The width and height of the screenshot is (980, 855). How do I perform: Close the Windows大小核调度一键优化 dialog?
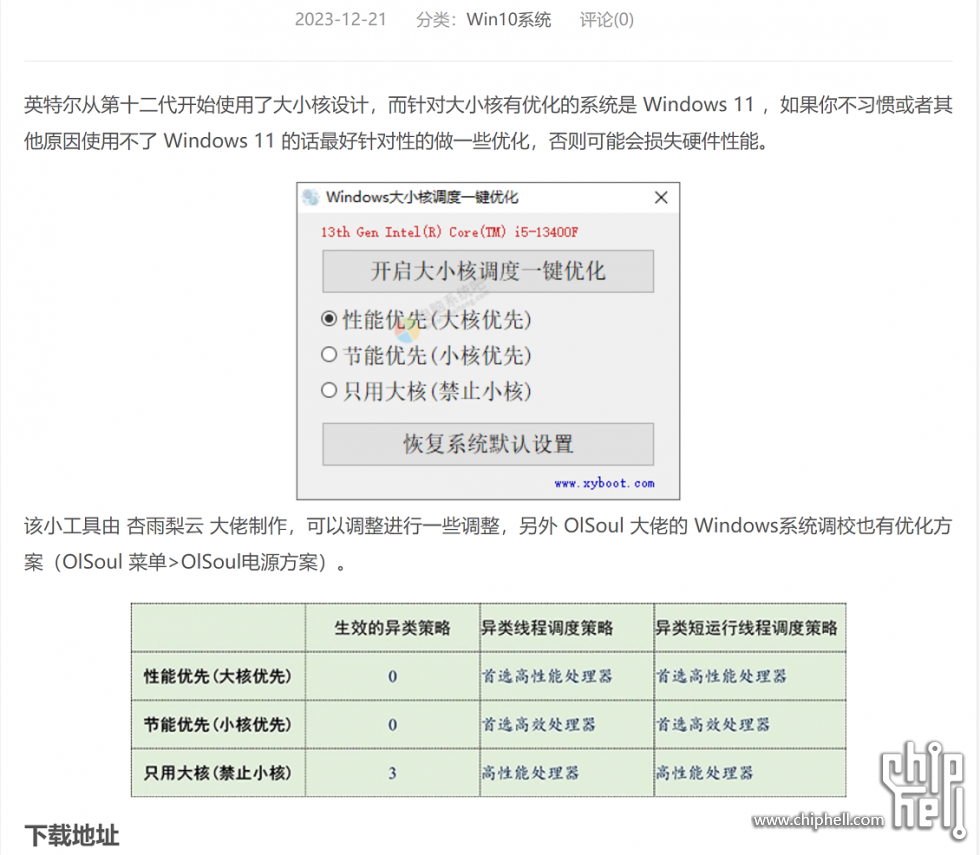(661, 198)
